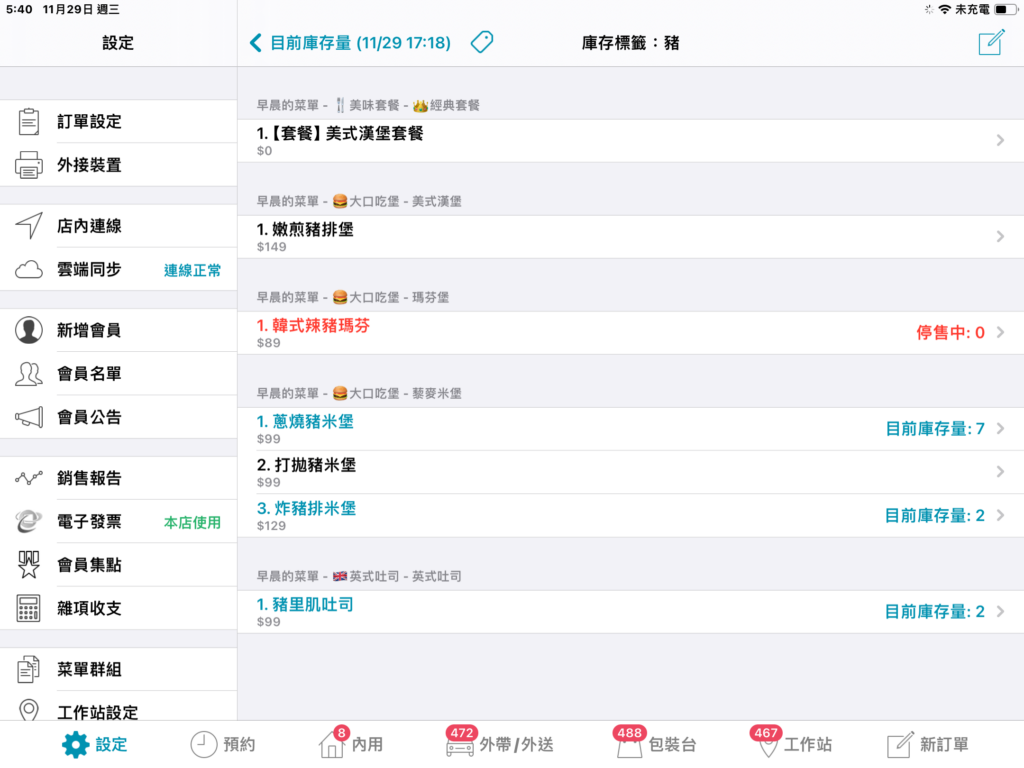Viewport: 1024px width, 768px height.
Task: Switch to the 包裝台 tab label
Action: (672, 744)
